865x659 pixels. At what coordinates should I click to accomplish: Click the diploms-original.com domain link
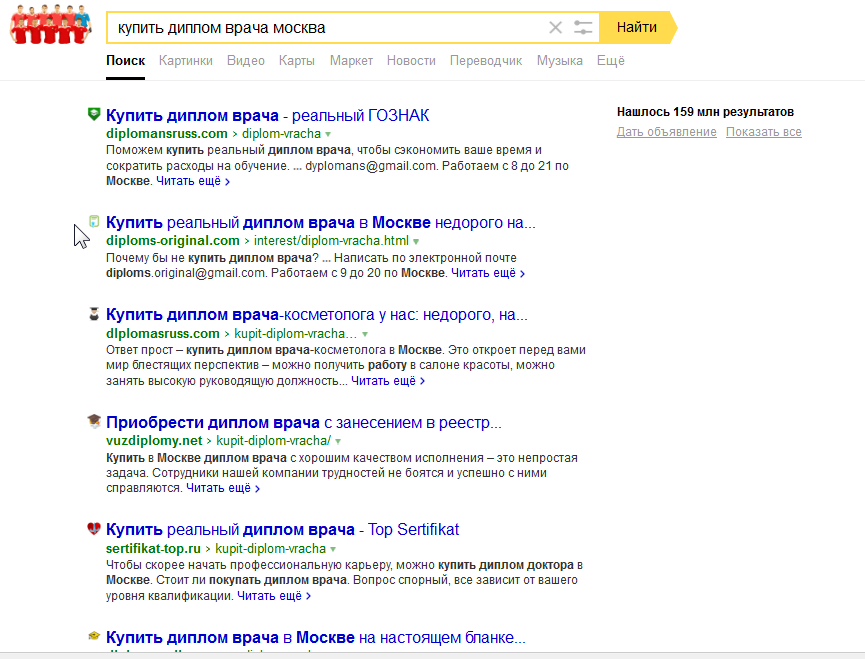173,240
